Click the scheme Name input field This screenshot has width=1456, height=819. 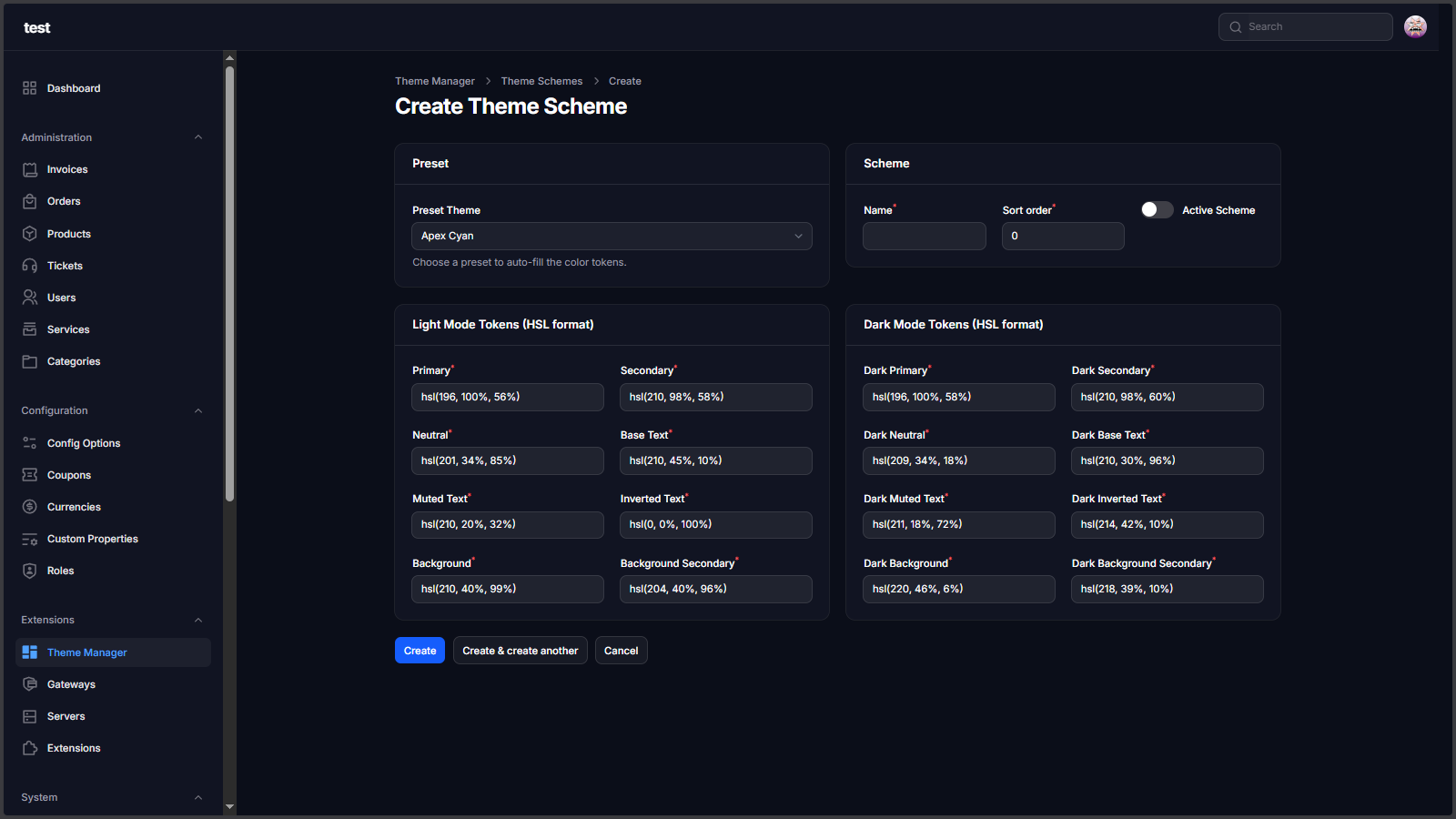click(924, 237)
